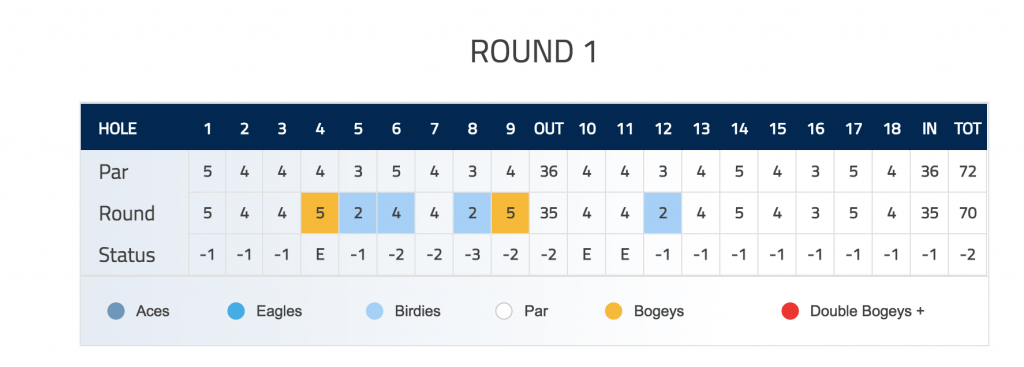This screenshot has width=1024, height=367.
Task: Click the birdie cell for hole 12
Action: (663, 213)
